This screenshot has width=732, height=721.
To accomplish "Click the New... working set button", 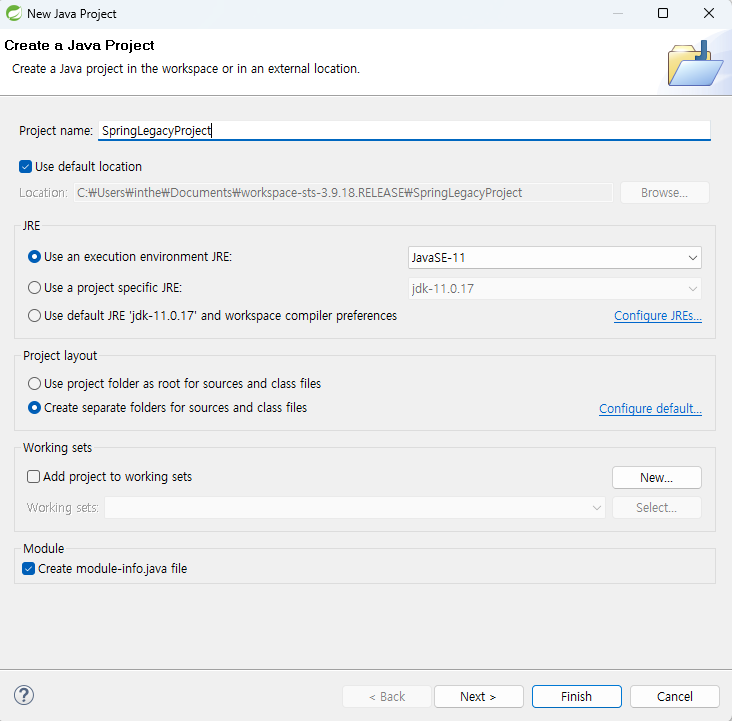I will point(656,478).
